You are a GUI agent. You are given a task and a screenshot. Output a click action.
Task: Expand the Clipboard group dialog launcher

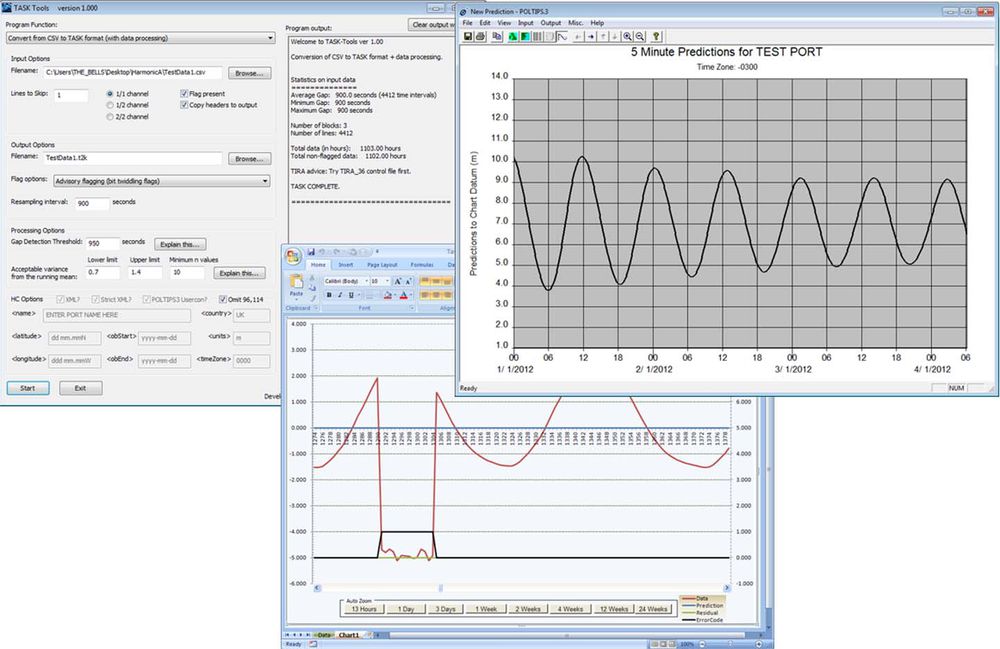[316, 308]
